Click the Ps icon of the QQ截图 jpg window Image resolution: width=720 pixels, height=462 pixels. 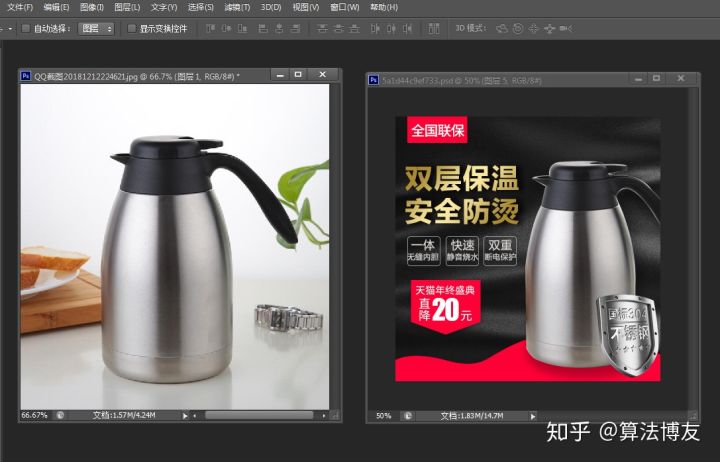coord(26,75)
